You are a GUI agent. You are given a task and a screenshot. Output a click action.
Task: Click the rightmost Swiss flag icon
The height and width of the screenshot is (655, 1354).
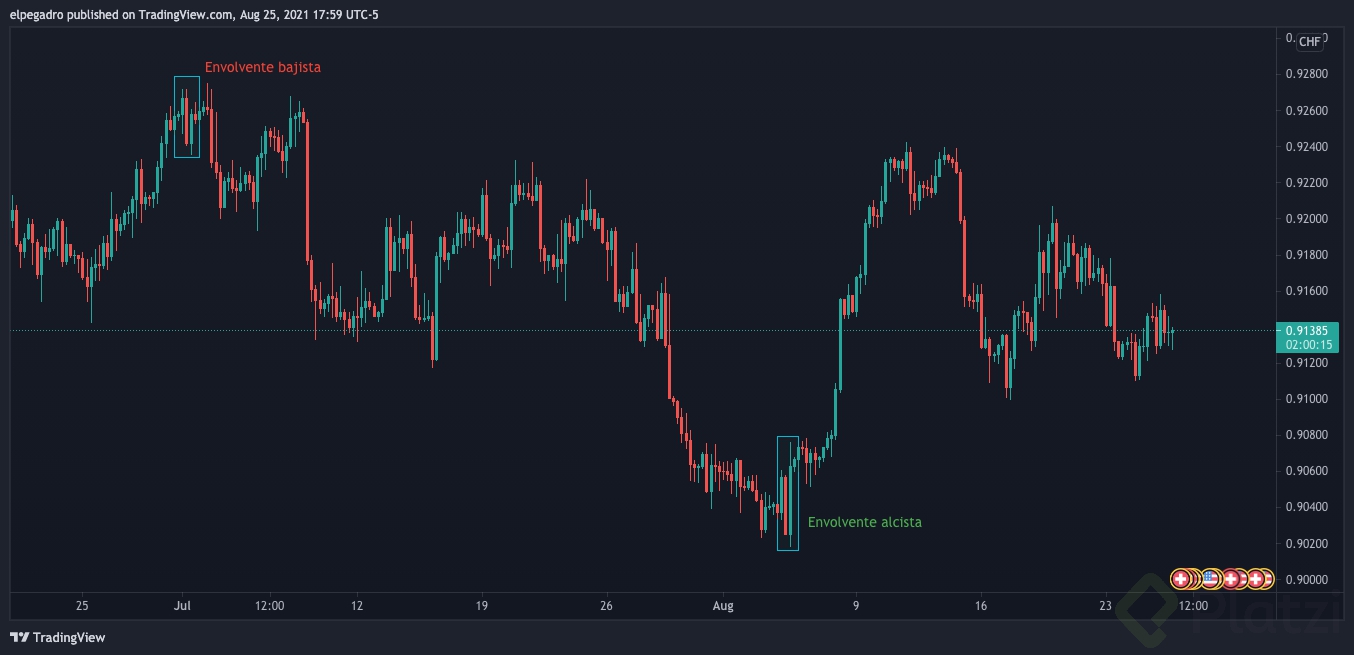[x=1256, y=578]
